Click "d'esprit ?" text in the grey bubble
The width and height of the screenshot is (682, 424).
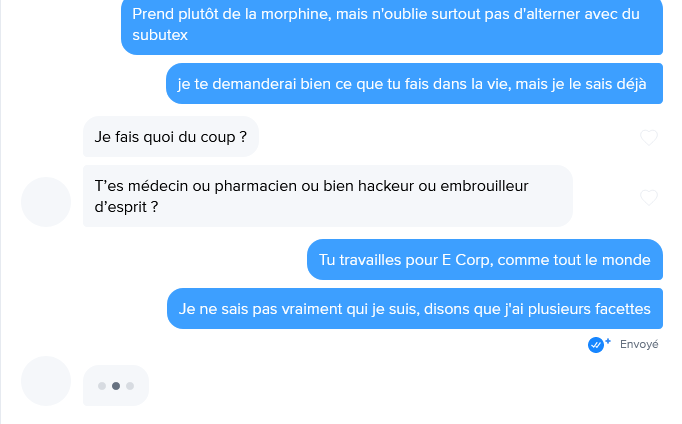click(127, 207)
